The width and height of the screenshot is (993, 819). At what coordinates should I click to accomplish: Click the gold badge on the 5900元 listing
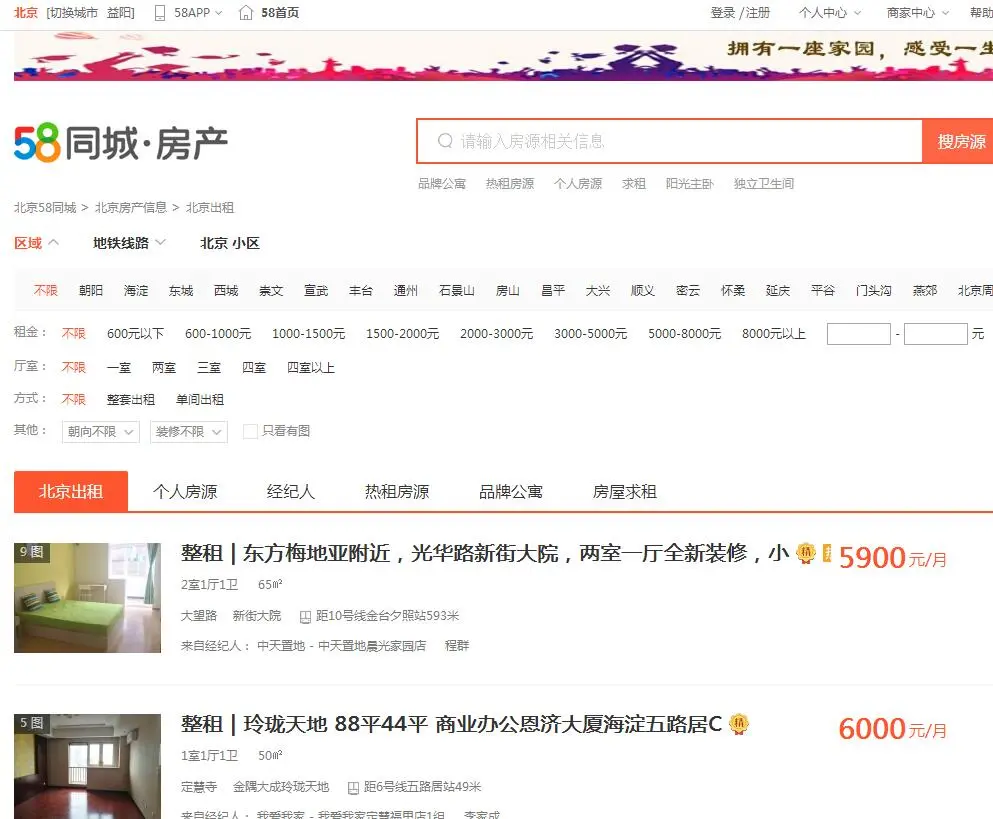pyautogui.click(x=806, y=553)
